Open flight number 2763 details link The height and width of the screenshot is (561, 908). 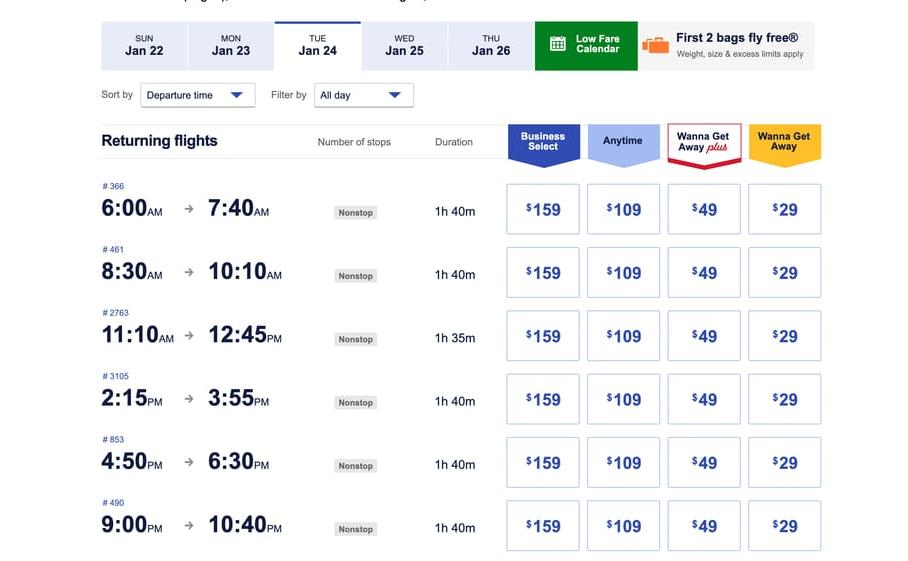pyautogui.click(x=115, y=313)
